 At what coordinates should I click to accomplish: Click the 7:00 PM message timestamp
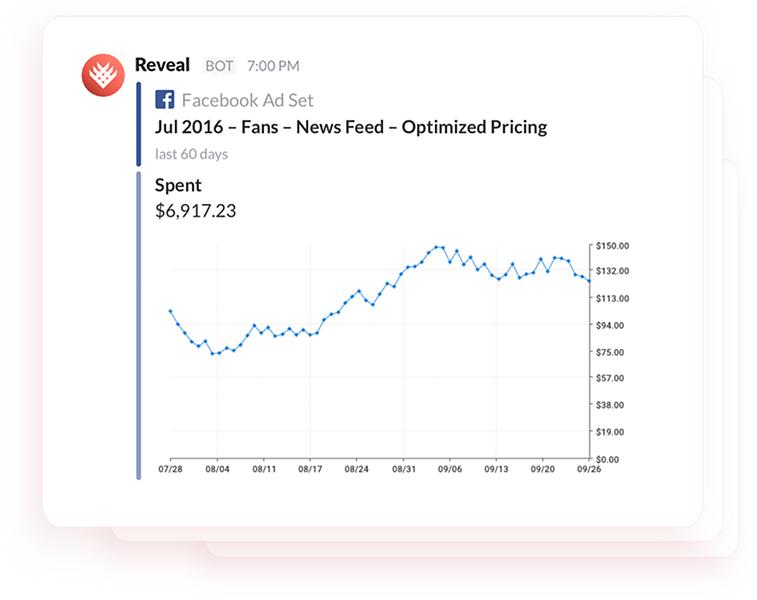click(273, 66)
